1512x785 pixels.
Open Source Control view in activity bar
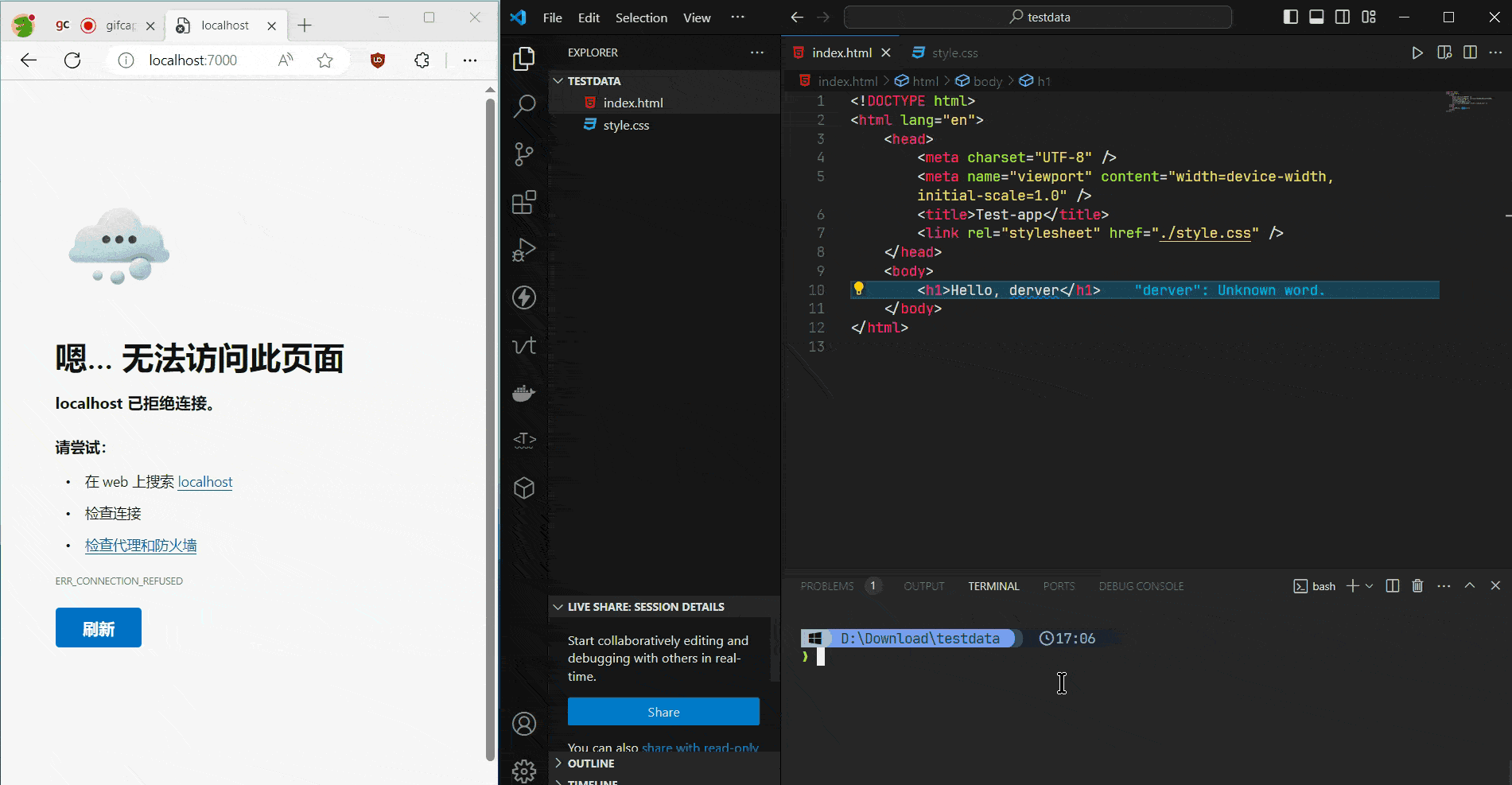click(x=524, y=154)
